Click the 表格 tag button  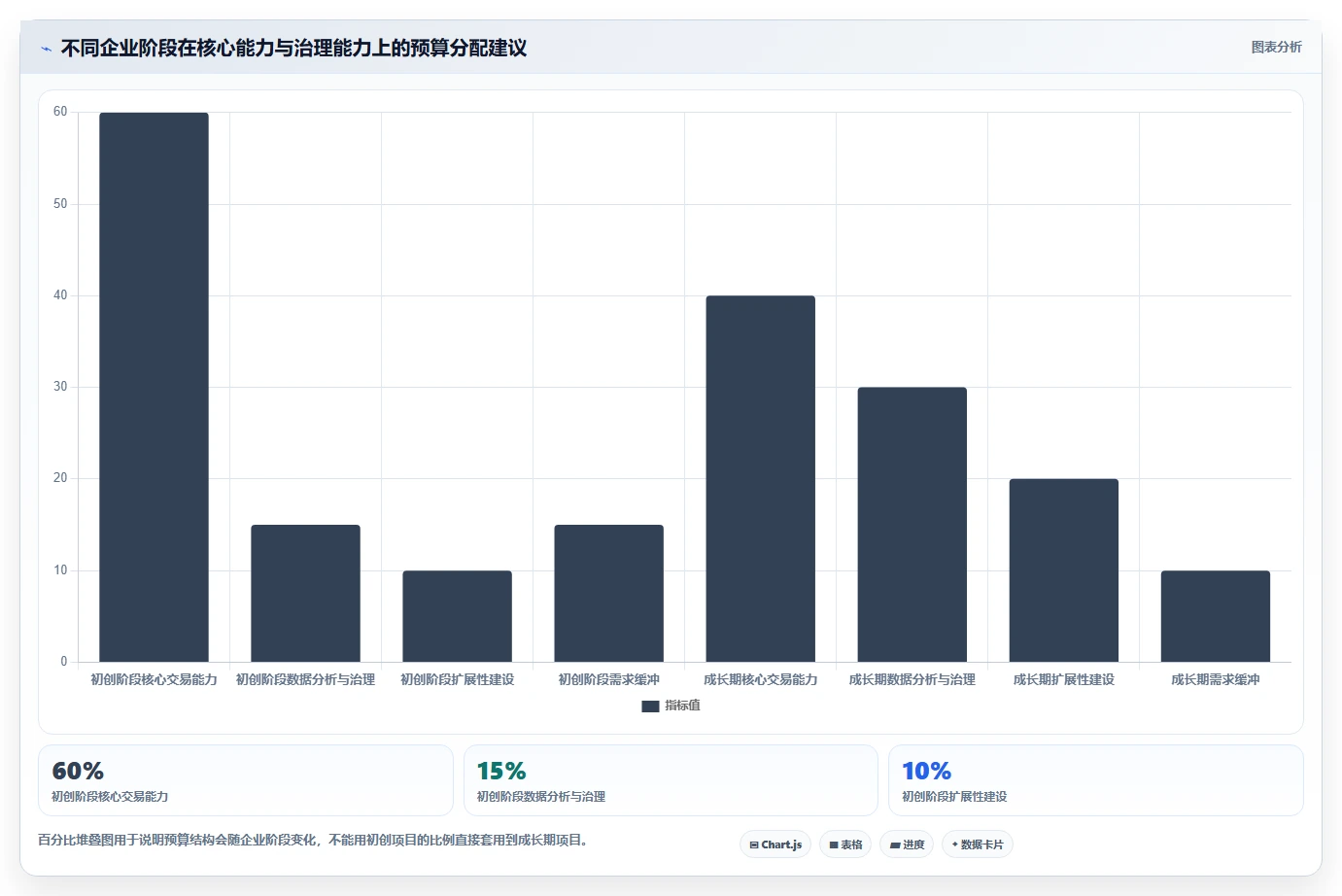(845, 844)
